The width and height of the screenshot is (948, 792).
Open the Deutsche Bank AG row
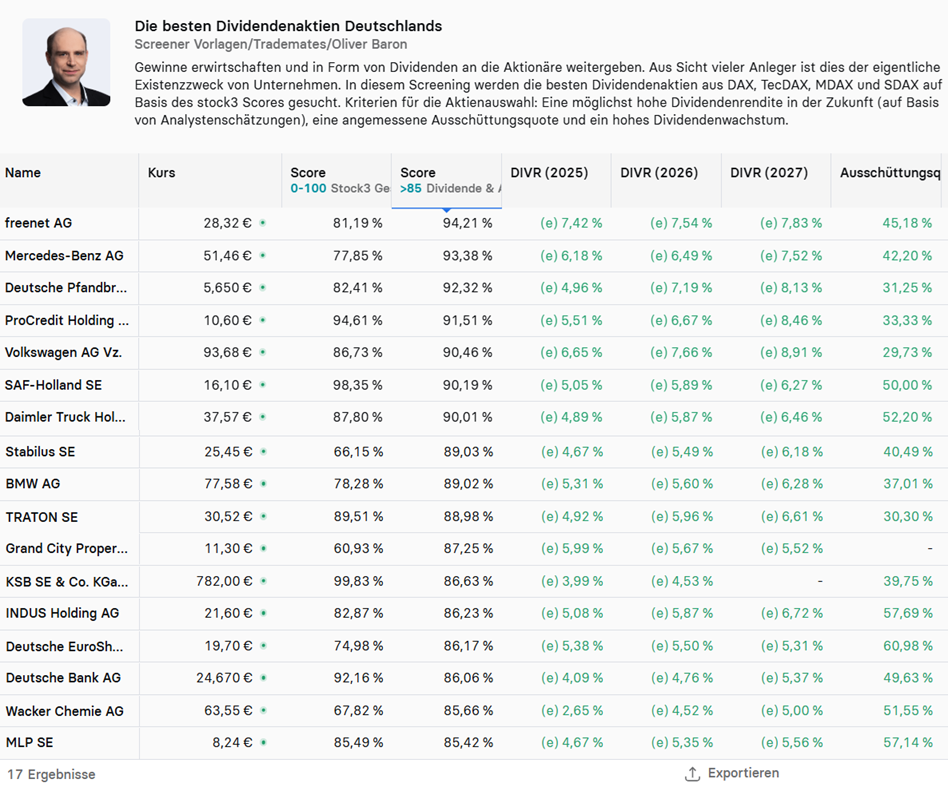coord(474,678)
